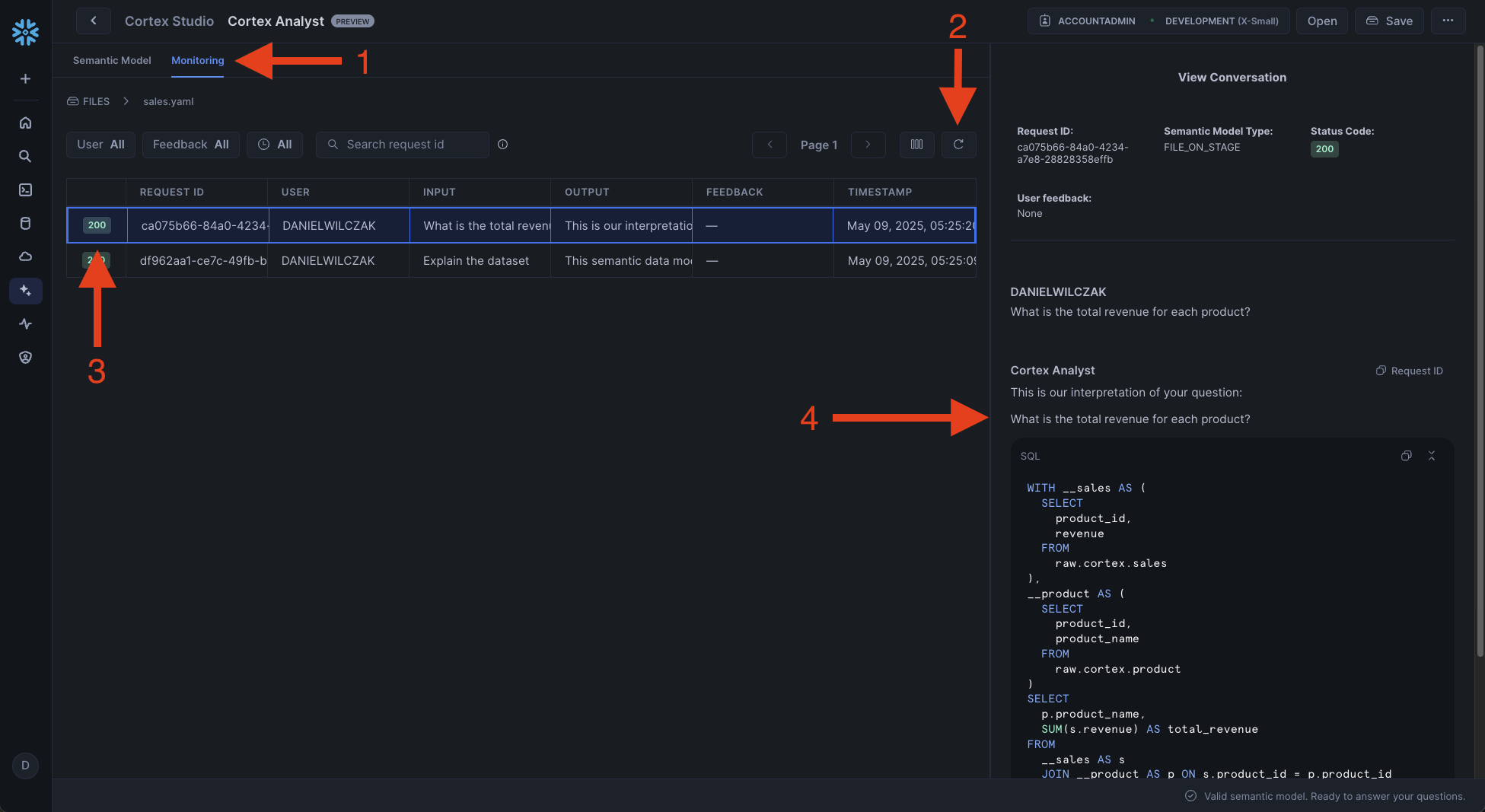Copy the Request ID in conversation panel
The width and height of the screenshot is (1485, 812).
point(1410,371)
